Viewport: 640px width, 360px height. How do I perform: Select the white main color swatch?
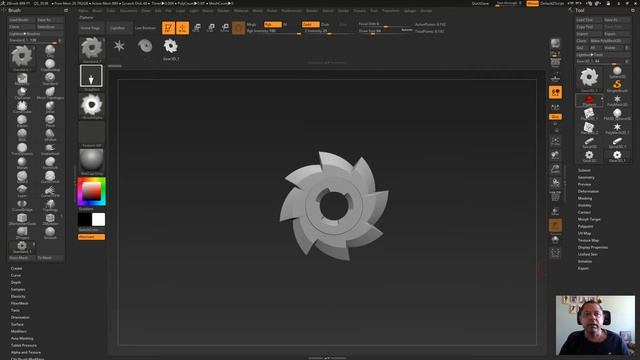pos(98,219)
